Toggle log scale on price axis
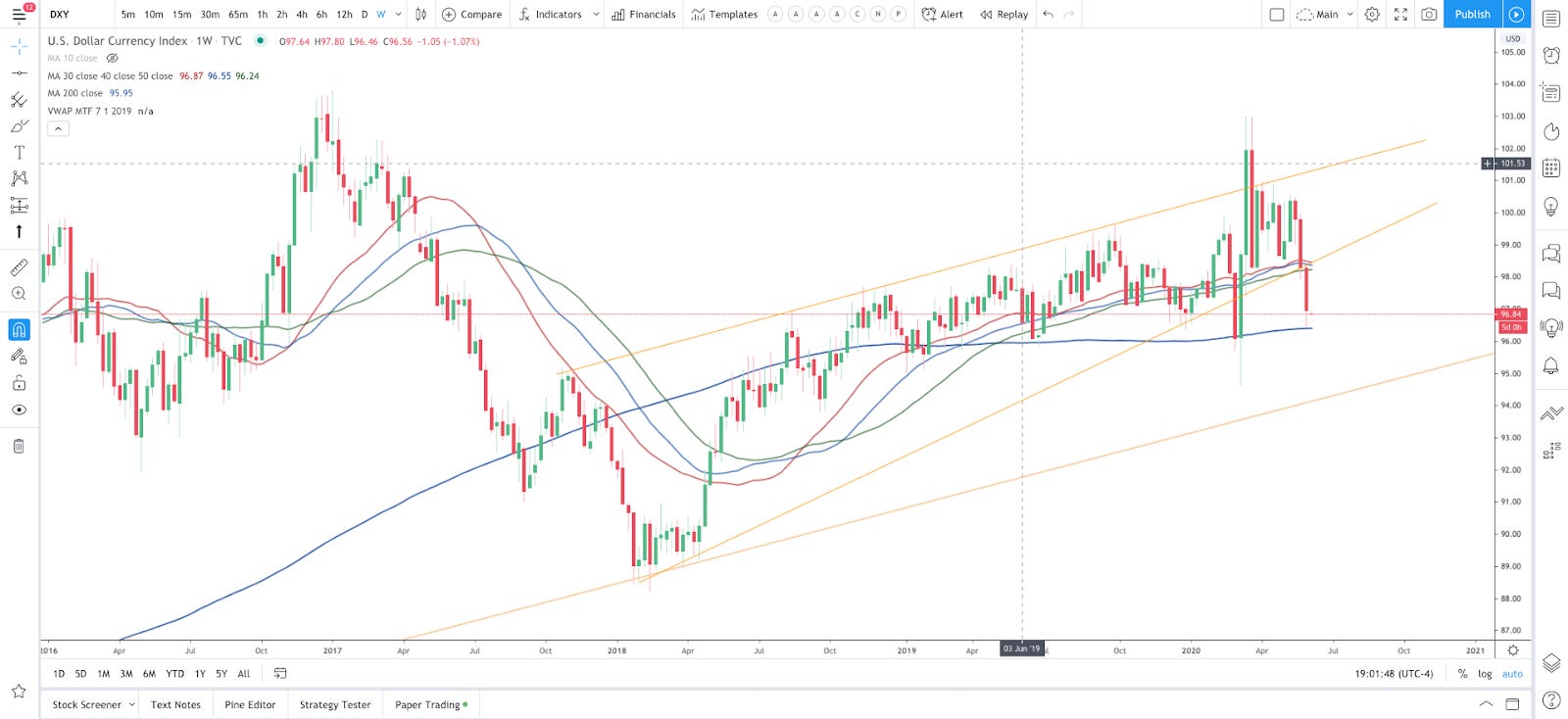1568x719 pixels. 1485,674
